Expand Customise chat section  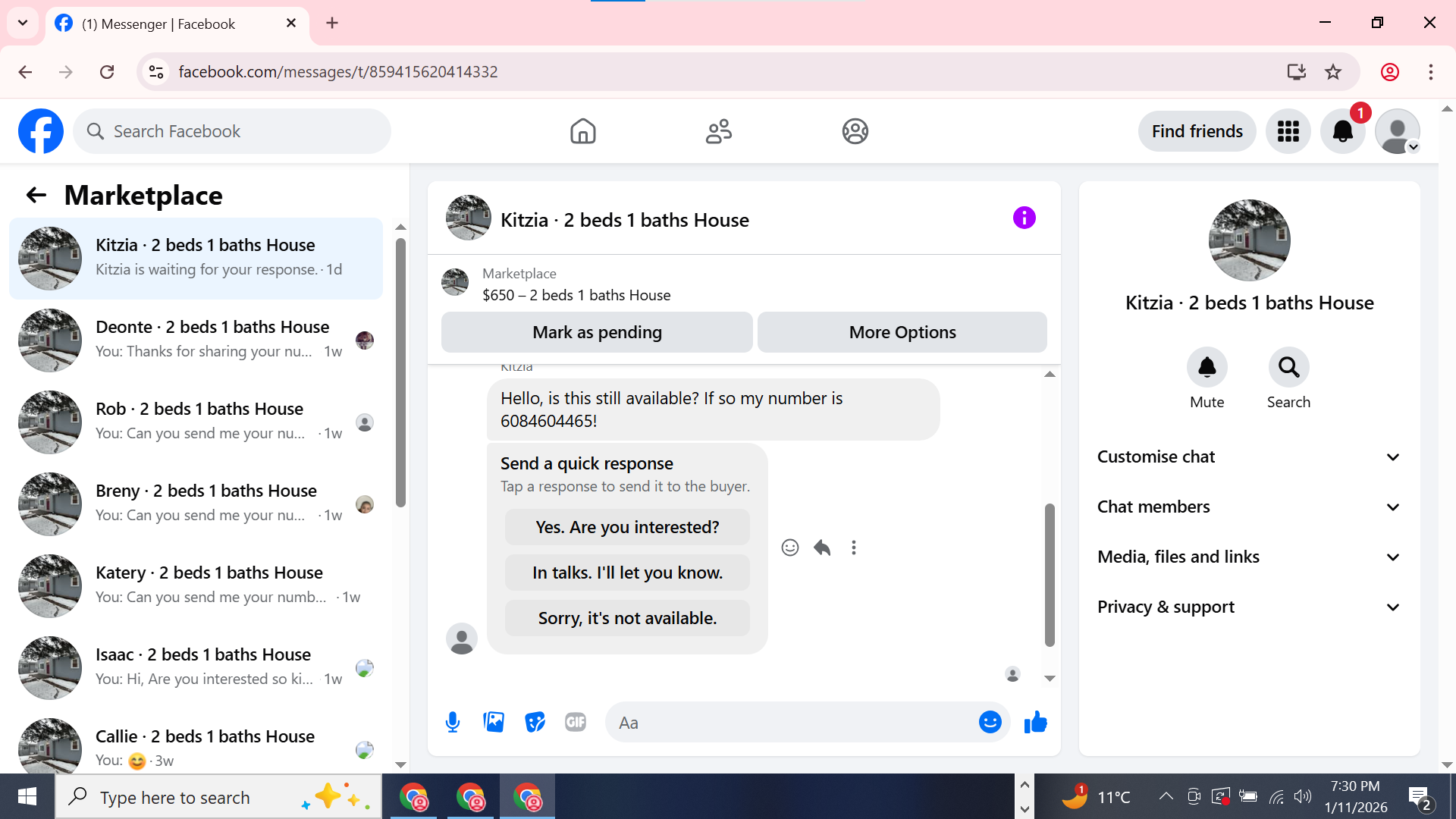click(x=1249, y=457)
